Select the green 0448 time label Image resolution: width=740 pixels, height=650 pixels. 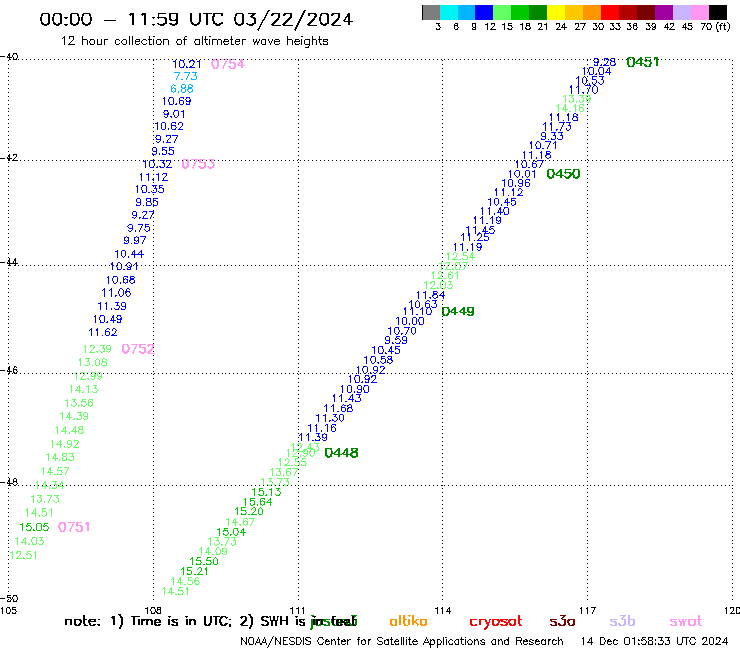tap(341, 453)
